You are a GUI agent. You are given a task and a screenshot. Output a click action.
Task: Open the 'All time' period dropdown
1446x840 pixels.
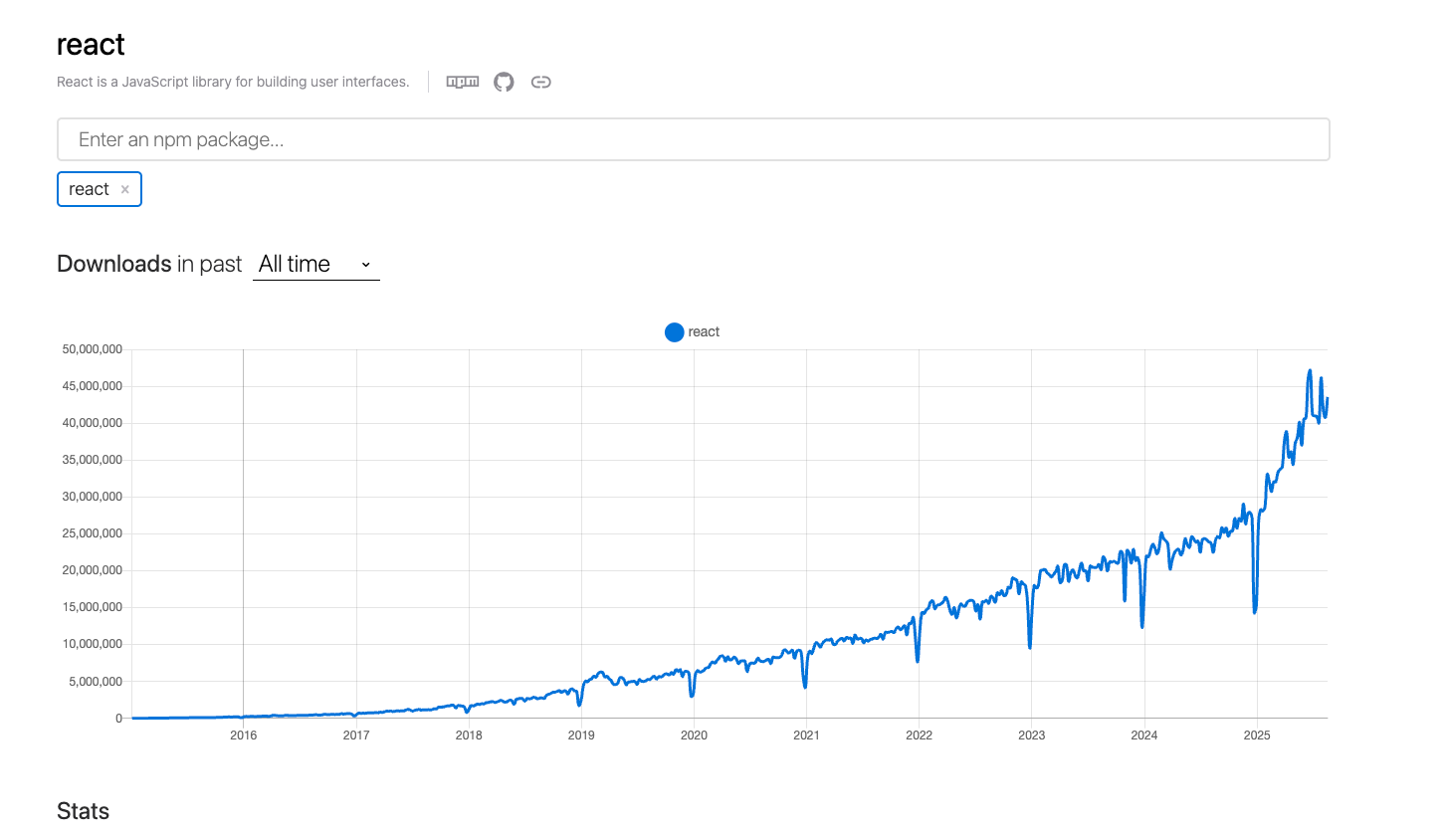[316, 264]
